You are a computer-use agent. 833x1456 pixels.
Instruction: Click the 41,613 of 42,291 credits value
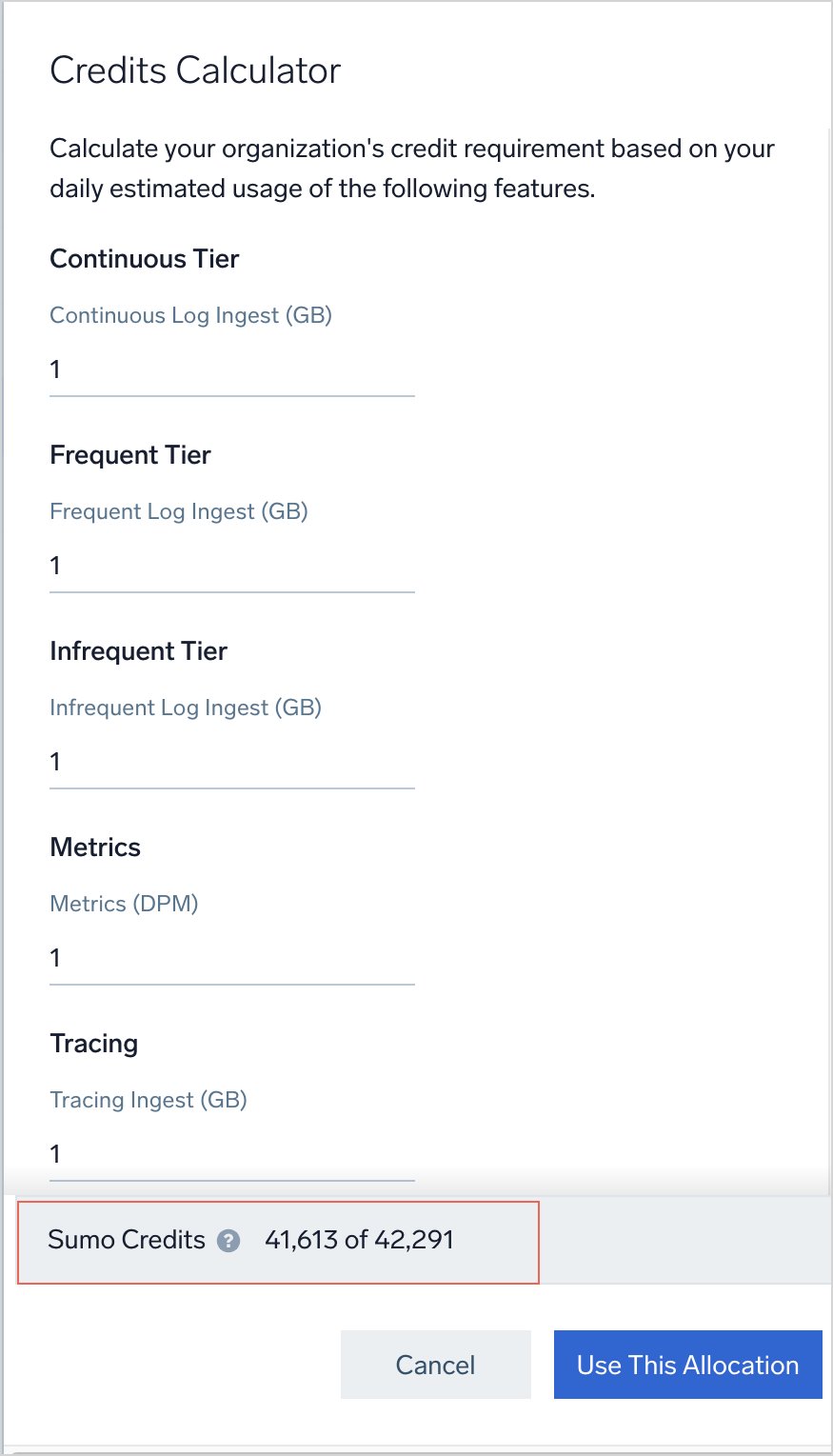click(359, 1240)
